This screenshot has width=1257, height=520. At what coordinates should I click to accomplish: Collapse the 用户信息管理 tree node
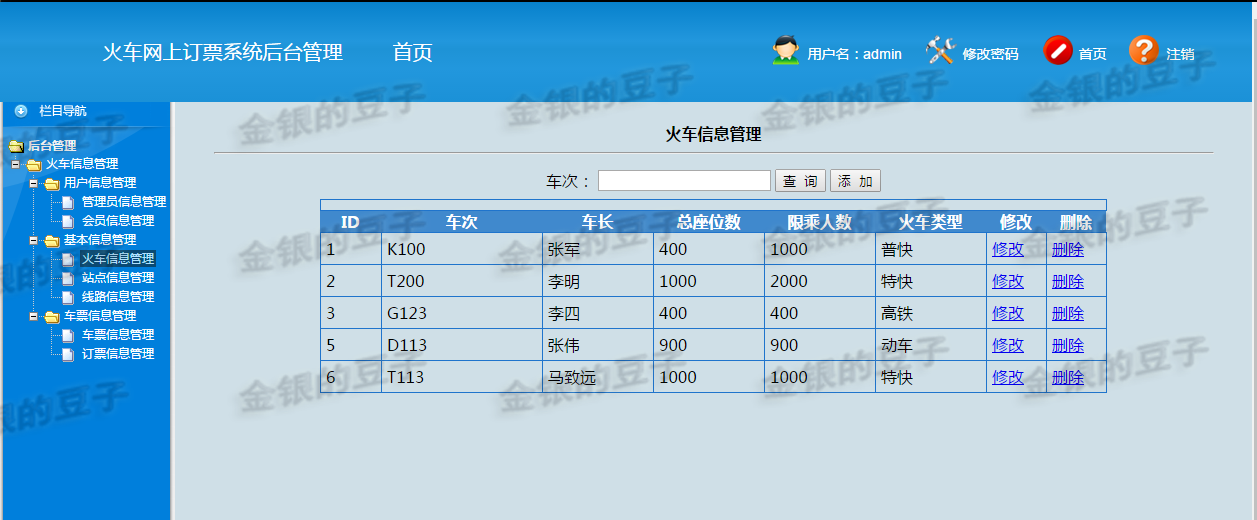point(34,183)
